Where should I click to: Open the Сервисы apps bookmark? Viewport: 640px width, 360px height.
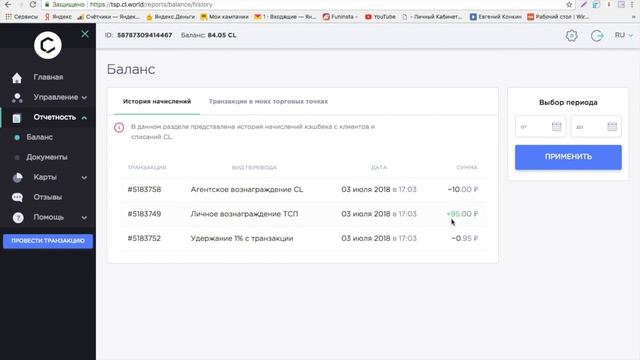(21, 17)
